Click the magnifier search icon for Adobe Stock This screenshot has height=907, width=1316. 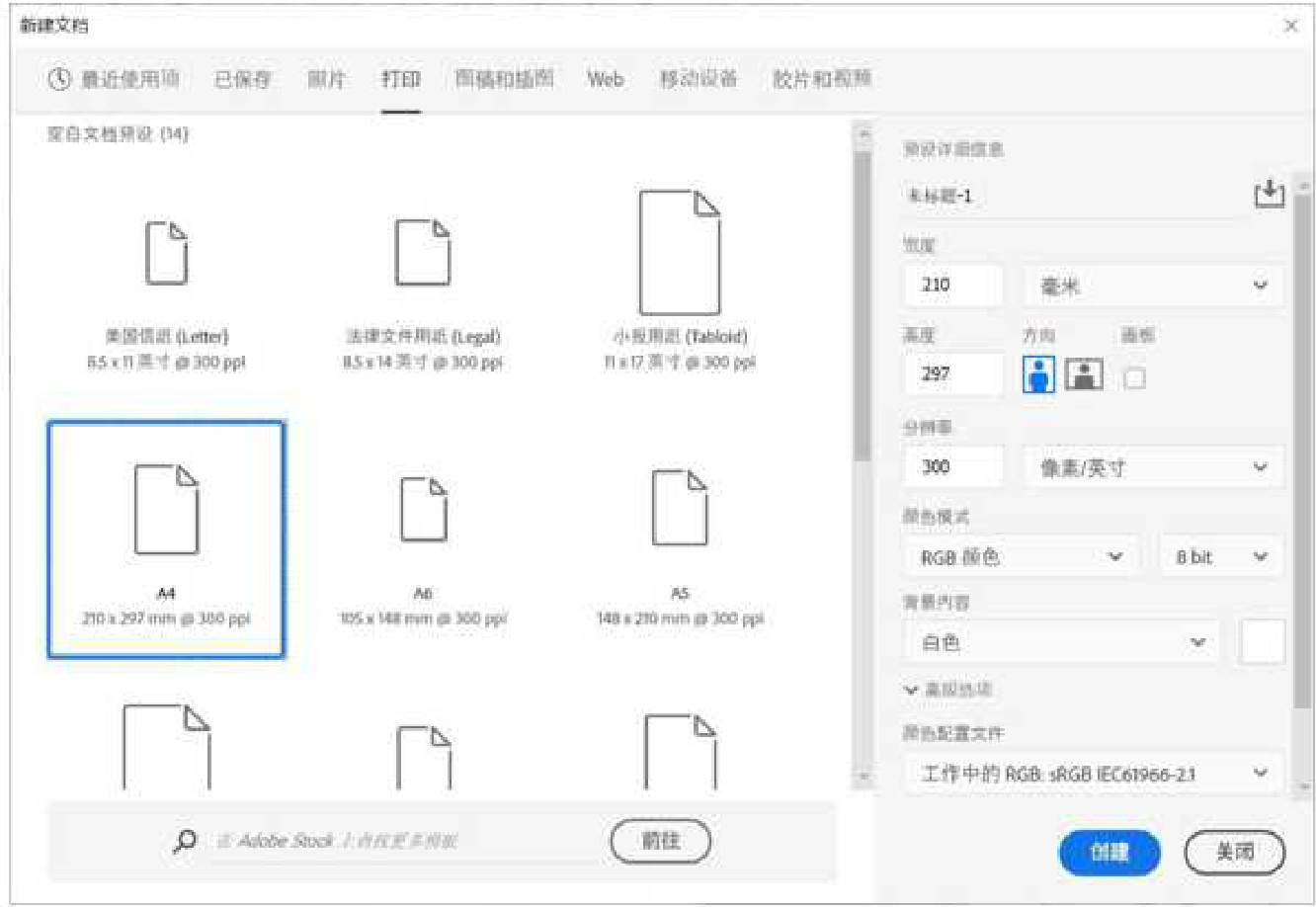(185, 841)
